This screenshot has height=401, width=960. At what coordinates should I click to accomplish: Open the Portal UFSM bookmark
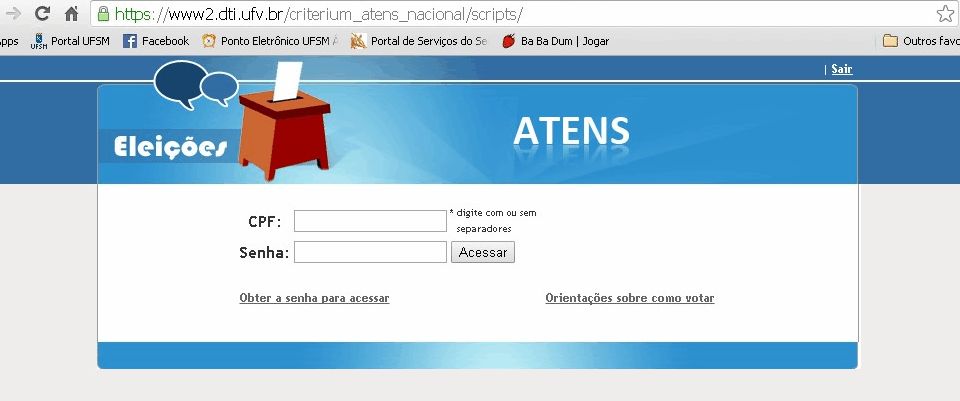71,41
